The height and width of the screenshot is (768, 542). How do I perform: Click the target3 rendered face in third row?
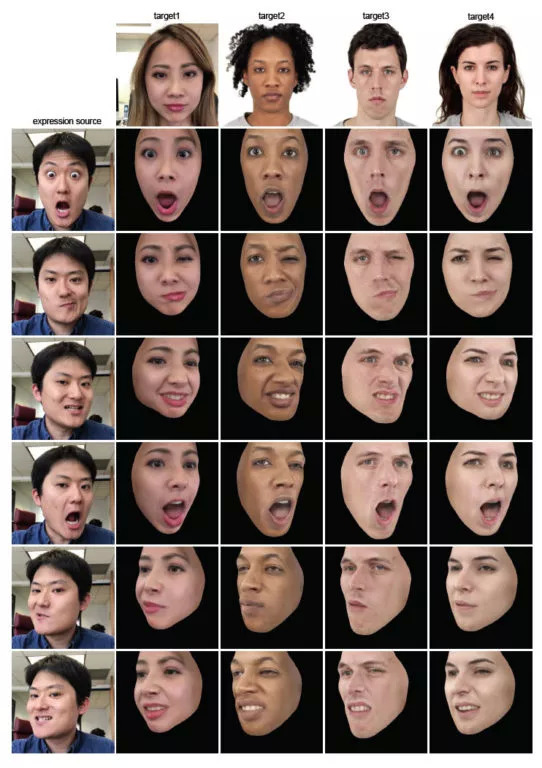[376, 388]
